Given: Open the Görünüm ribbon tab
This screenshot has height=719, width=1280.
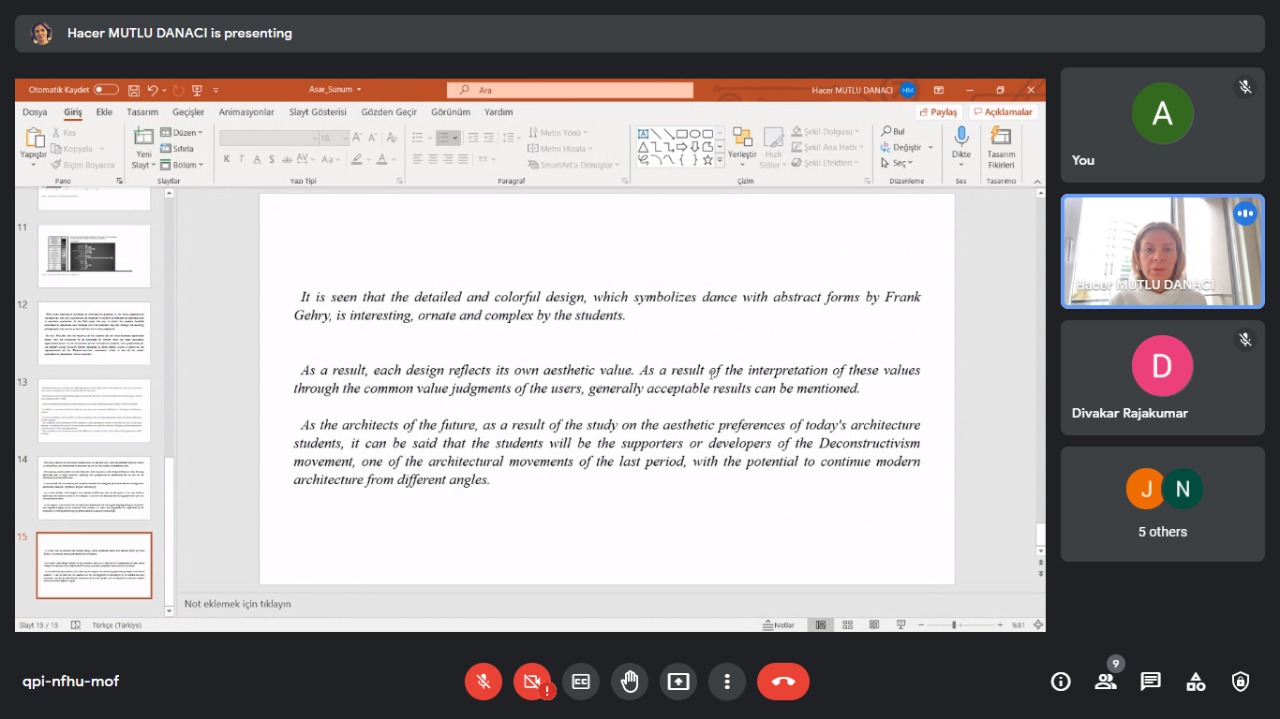Looking at the screenshot, I should pyautogui.click(x=450, y=112).
